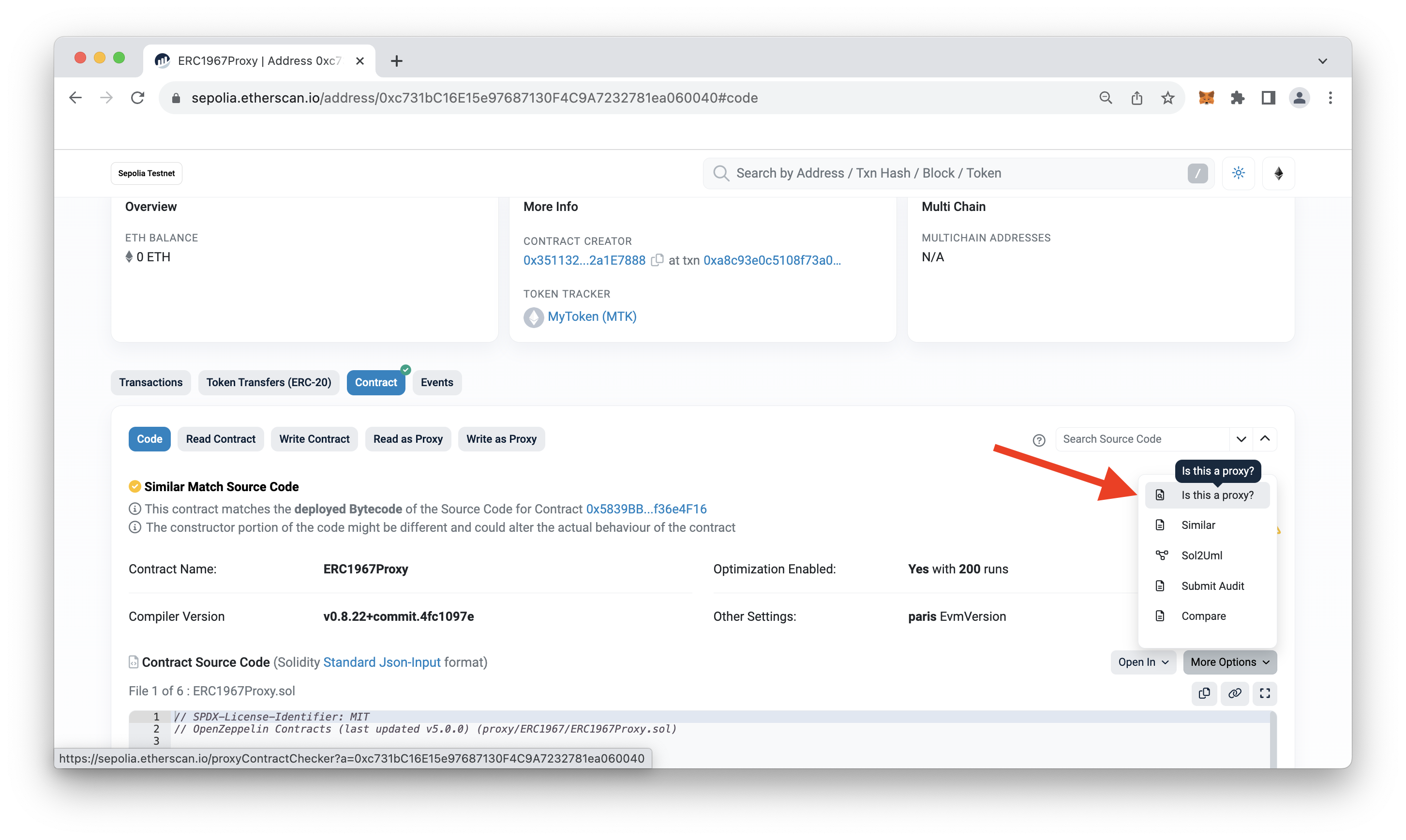This screenshot has height=840, width=1406.
Task: Click the Write as Proxy button
Action: coord(501,439)
